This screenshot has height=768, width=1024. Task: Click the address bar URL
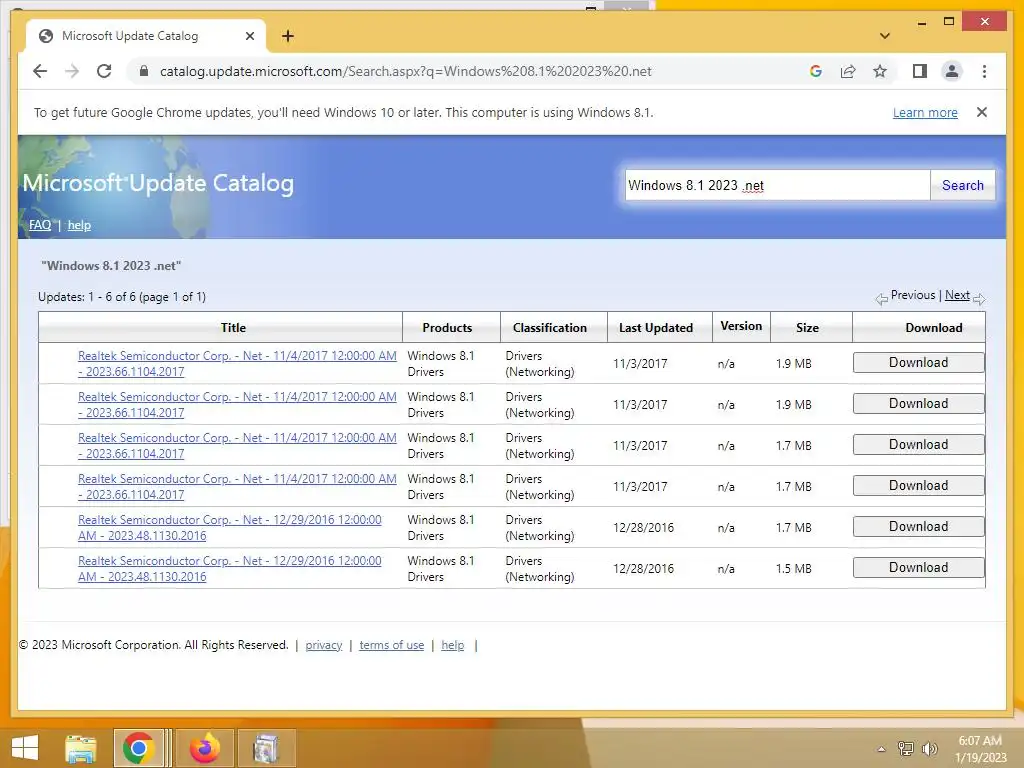coord(406,71)
